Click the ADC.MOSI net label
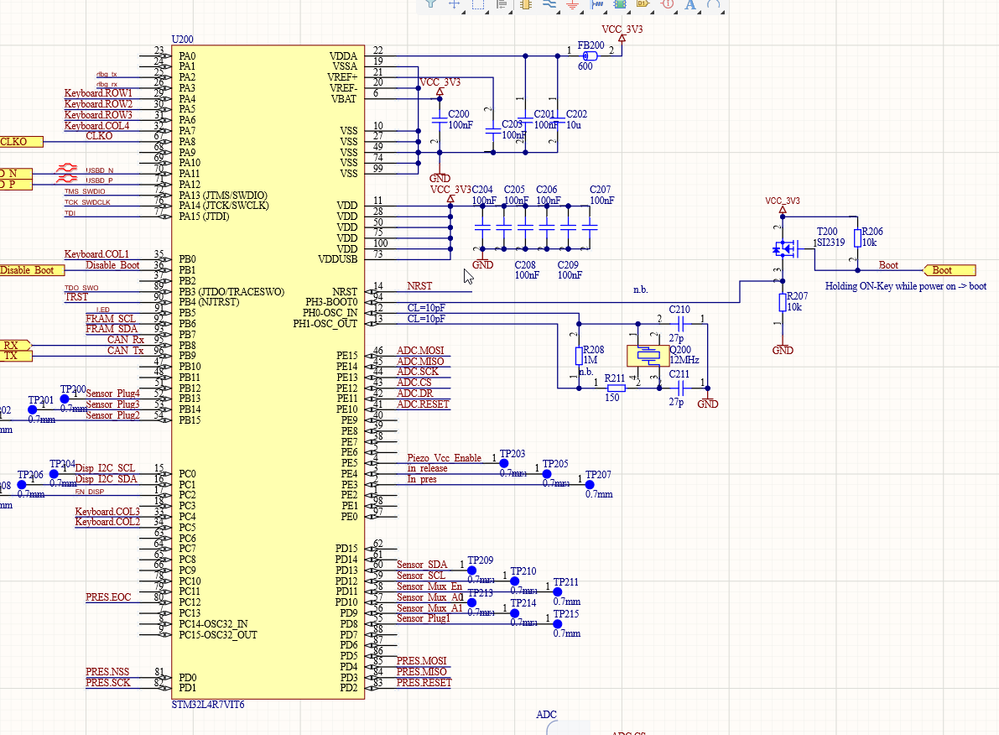The width and height of the screenshot is (999, 735). 420,350
